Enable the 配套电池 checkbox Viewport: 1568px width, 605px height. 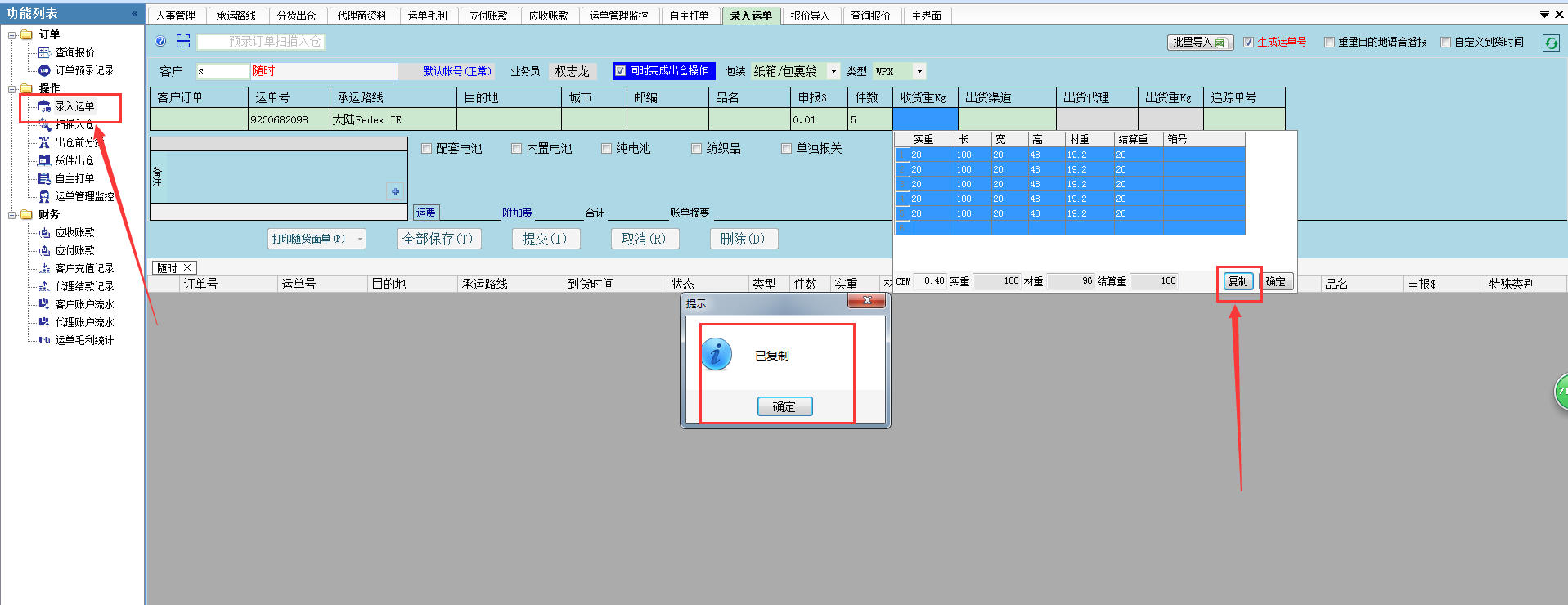click(x=426, y=149)
